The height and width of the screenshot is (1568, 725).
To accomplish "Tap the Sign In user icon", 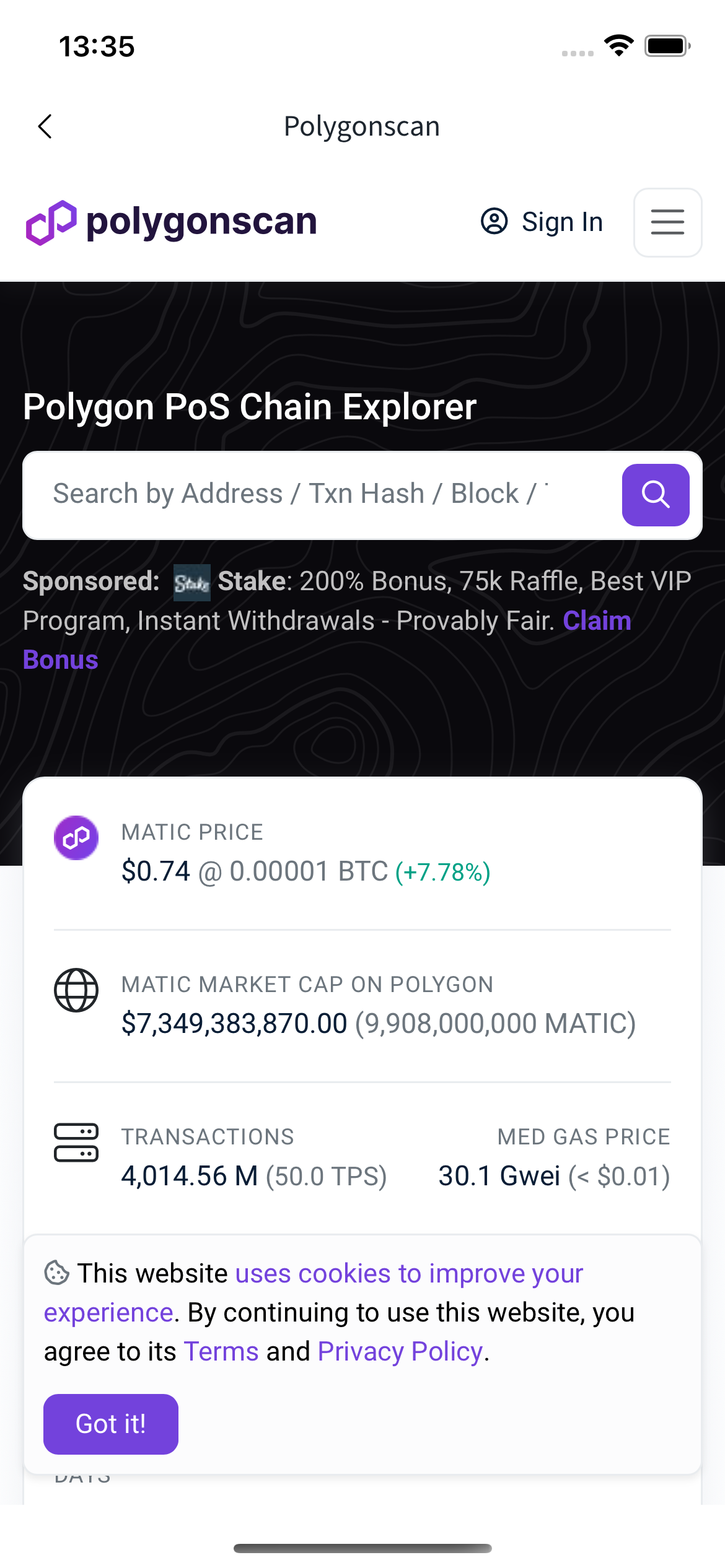I will coord(494,222).
